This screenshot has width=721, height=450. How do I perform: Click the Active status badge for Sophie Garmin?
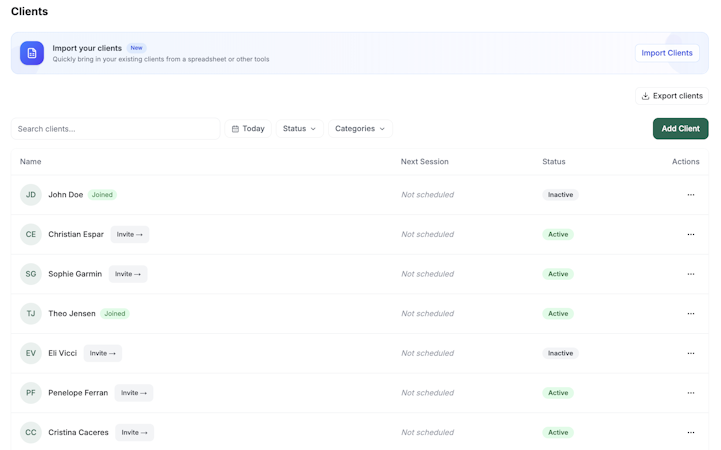coord(558,274)
